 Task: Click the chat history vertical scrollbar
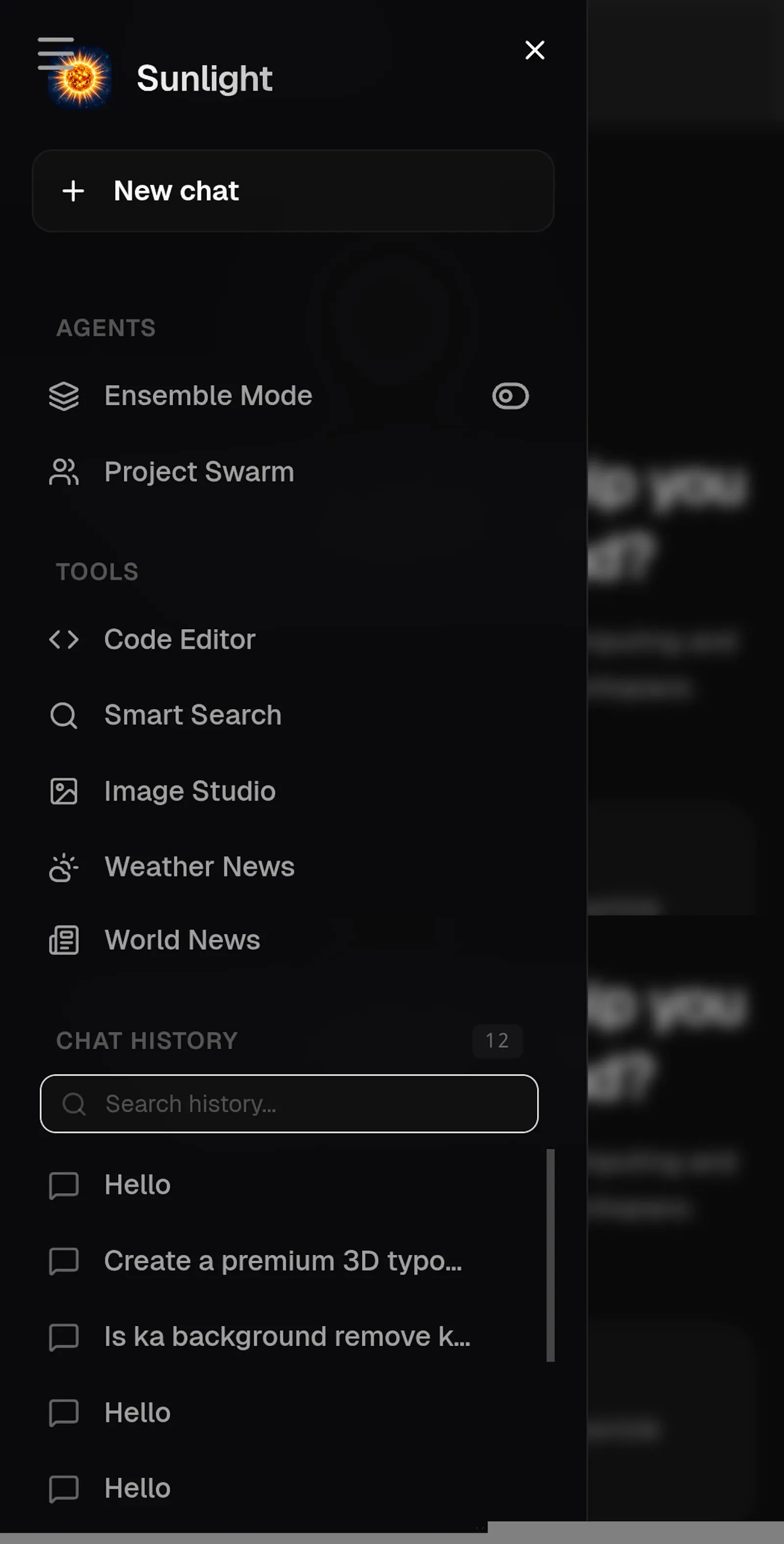(550, 1255)
